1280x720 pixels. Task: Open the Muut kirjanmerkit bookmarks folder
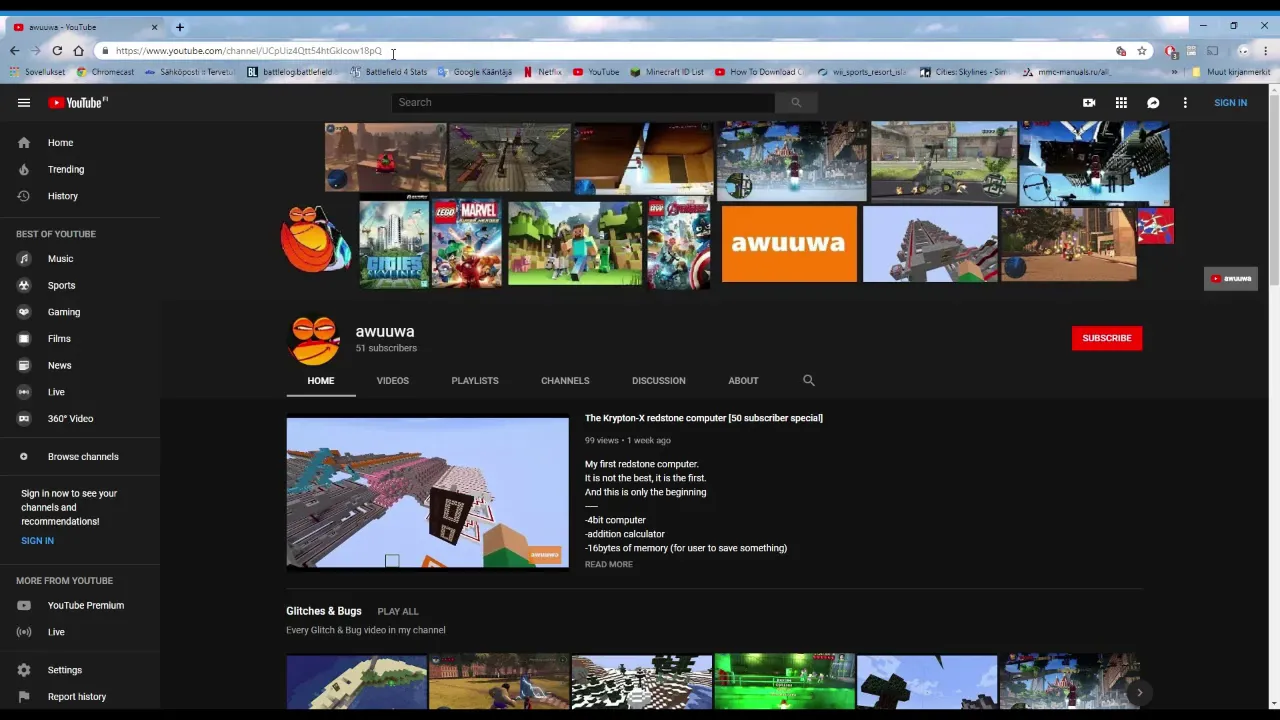(1231, 72)
